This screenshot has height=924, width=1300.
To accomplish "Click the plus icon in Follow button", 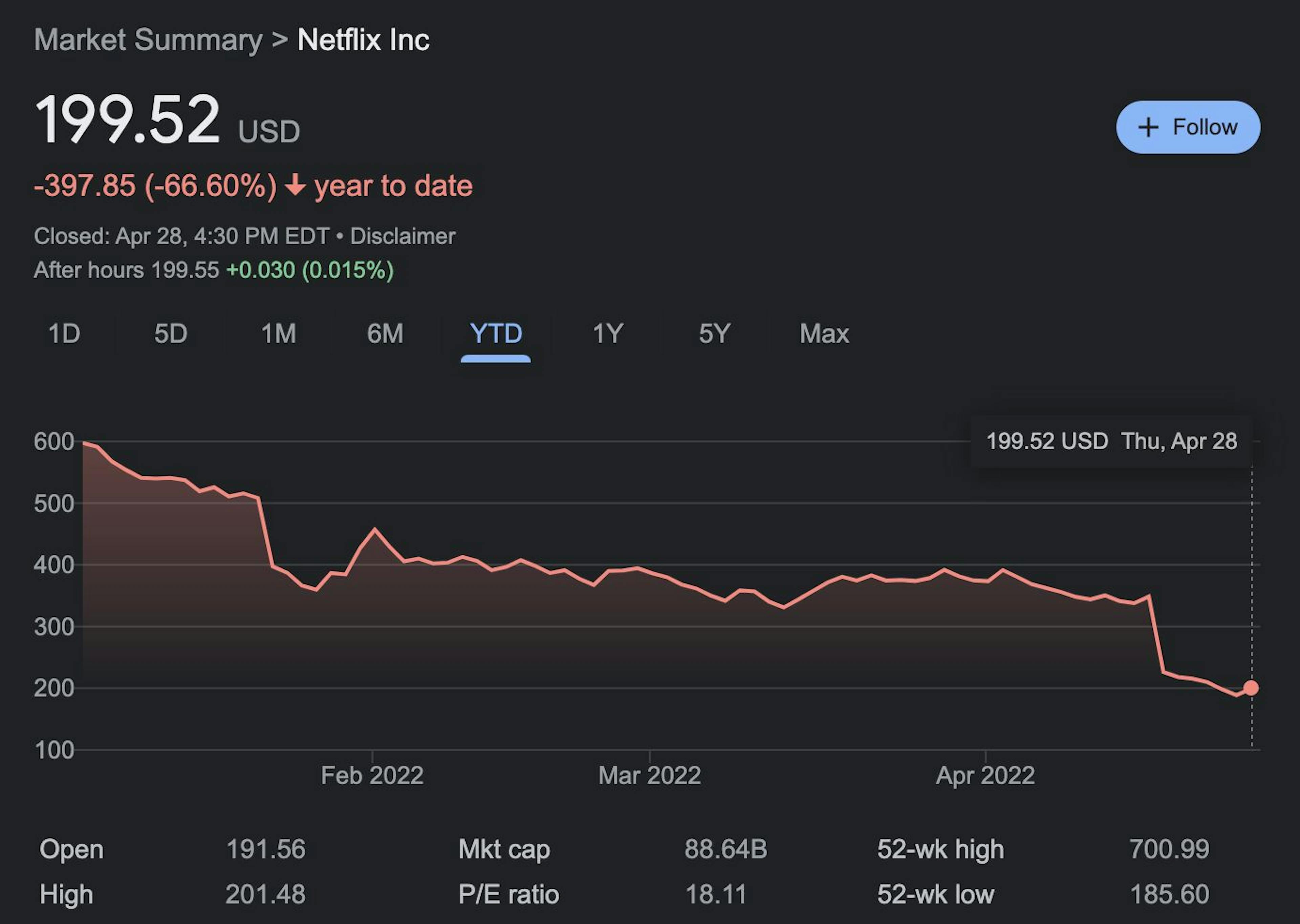I will coord(1148,127).
